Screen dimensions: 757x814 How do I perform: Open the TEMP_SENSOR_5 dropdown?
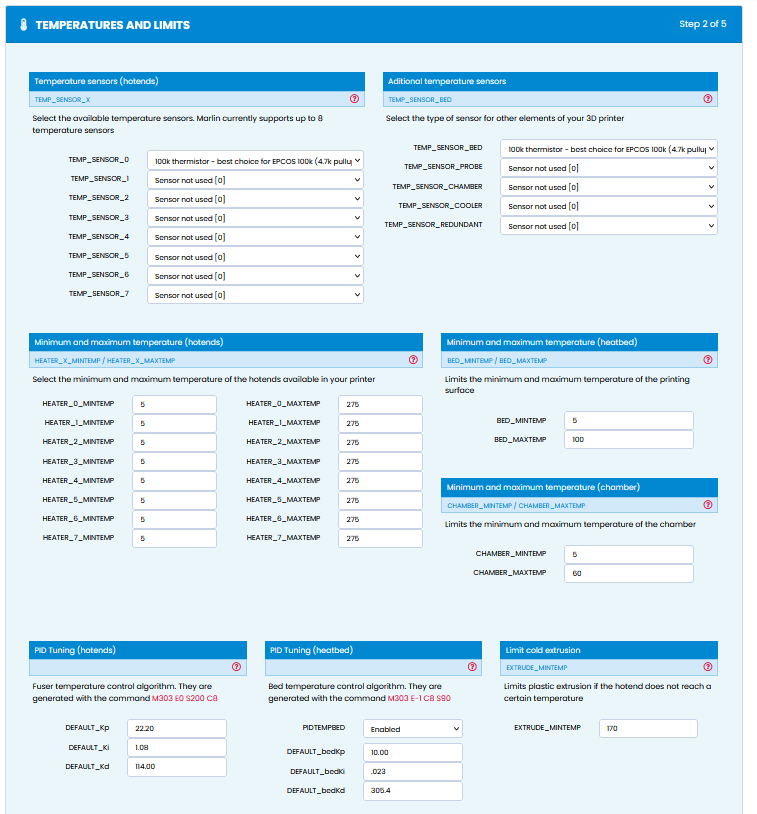pyautogui.click(x=255, y=256)
